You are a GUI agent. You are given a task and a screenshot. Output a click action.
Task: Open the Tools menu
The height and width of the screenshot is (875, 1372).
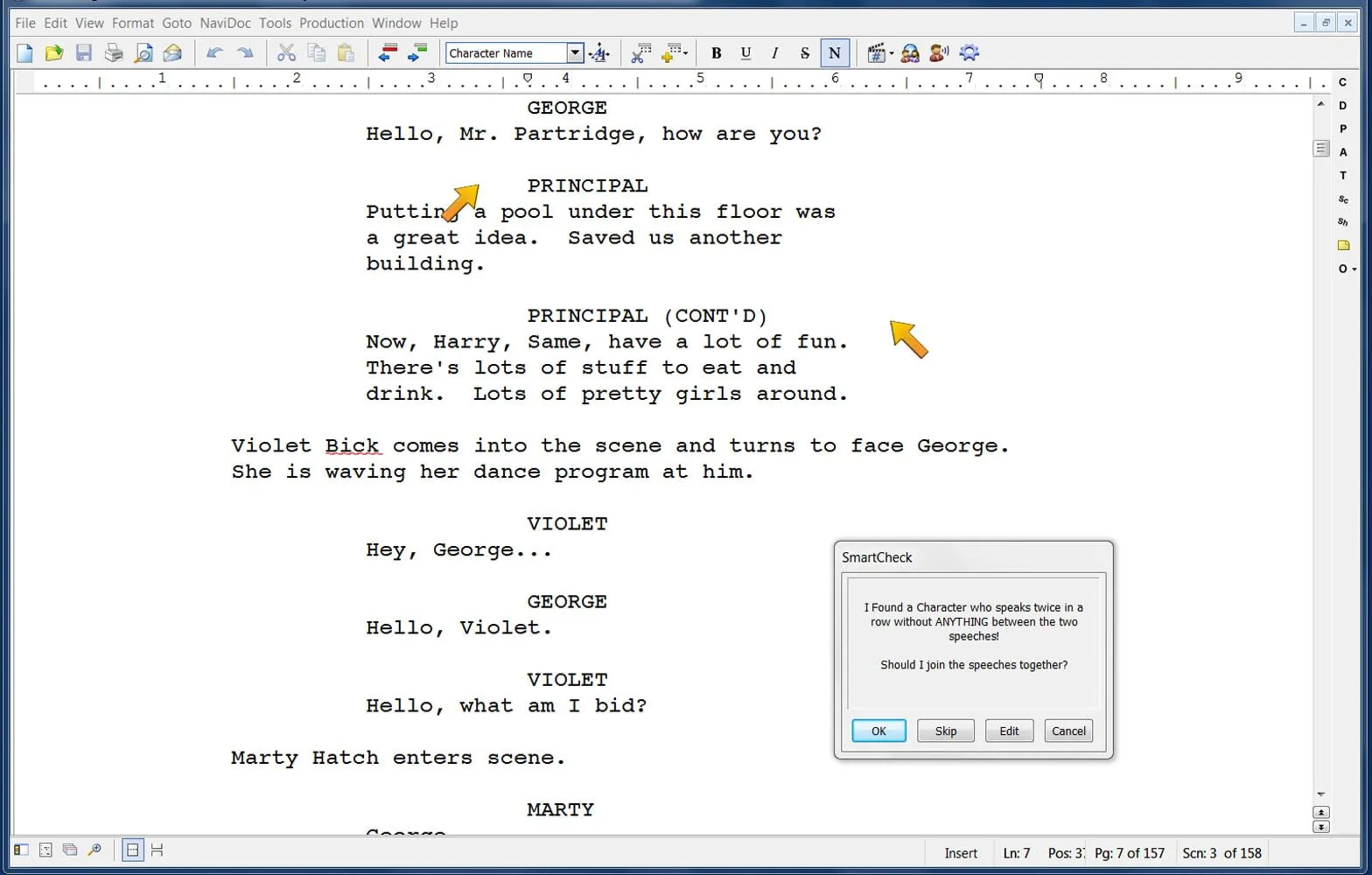point(275,23)
